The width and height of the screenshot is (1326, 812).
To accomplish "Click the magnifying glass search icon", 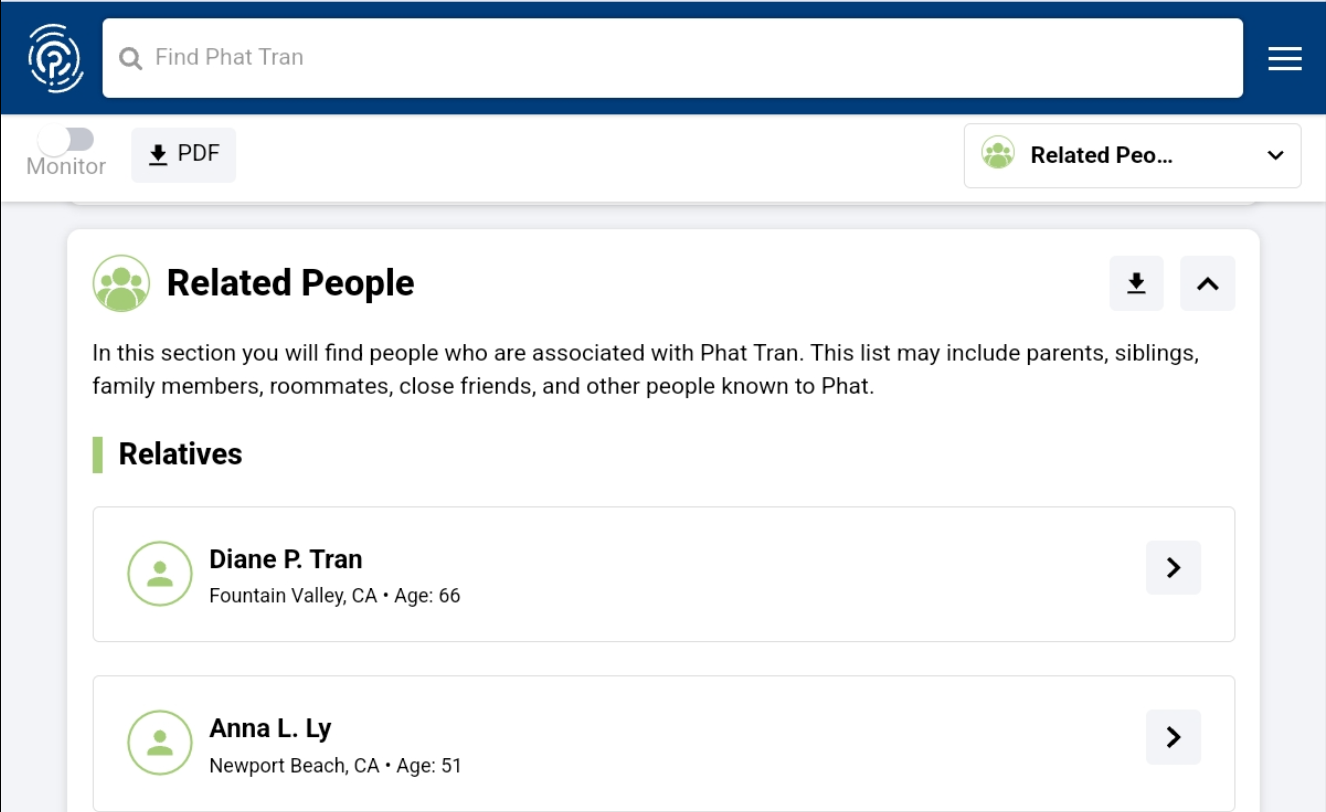I will click(x=130, y=58).
